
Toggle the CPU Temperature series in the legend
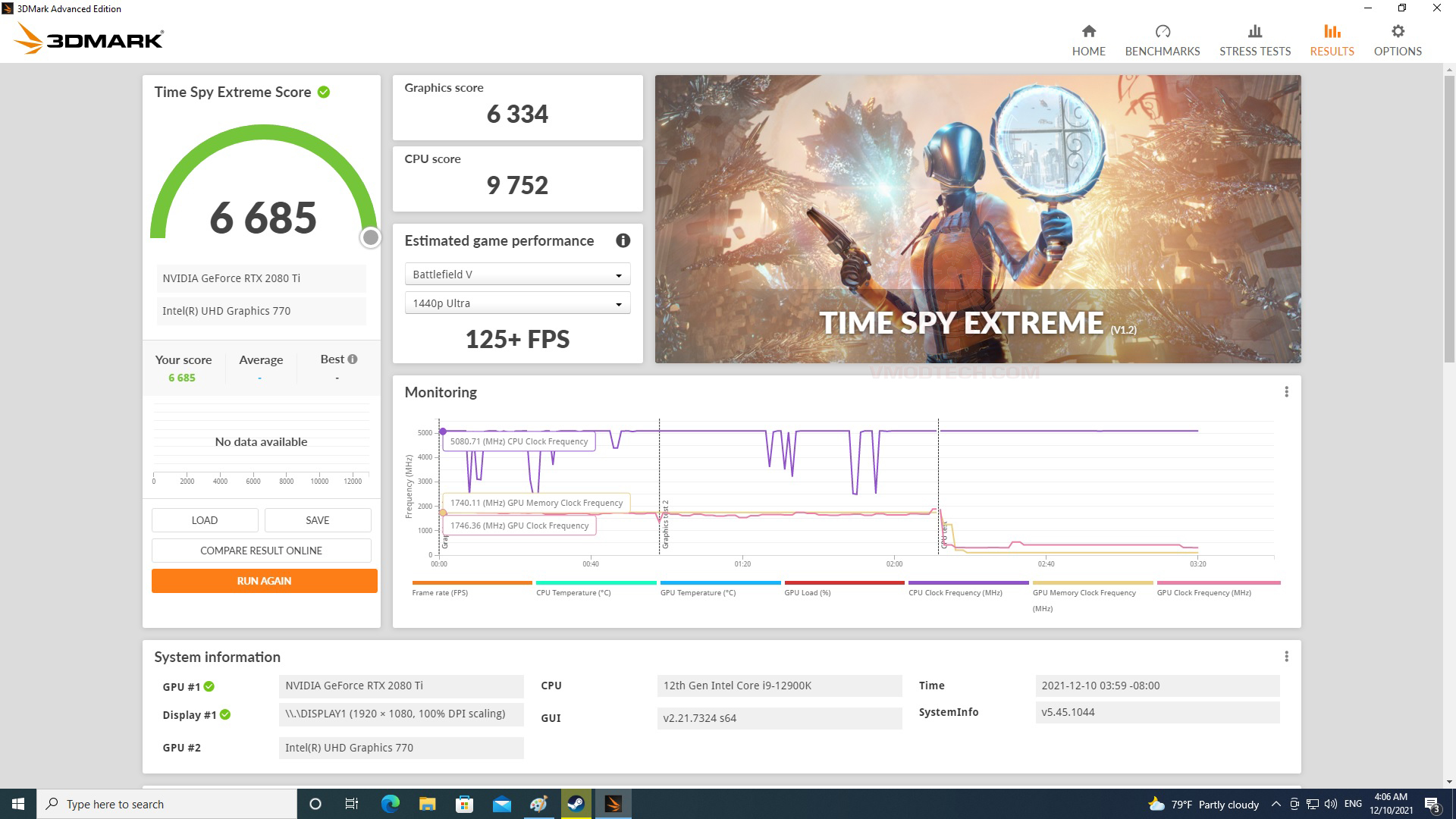[x=573, y=592]
